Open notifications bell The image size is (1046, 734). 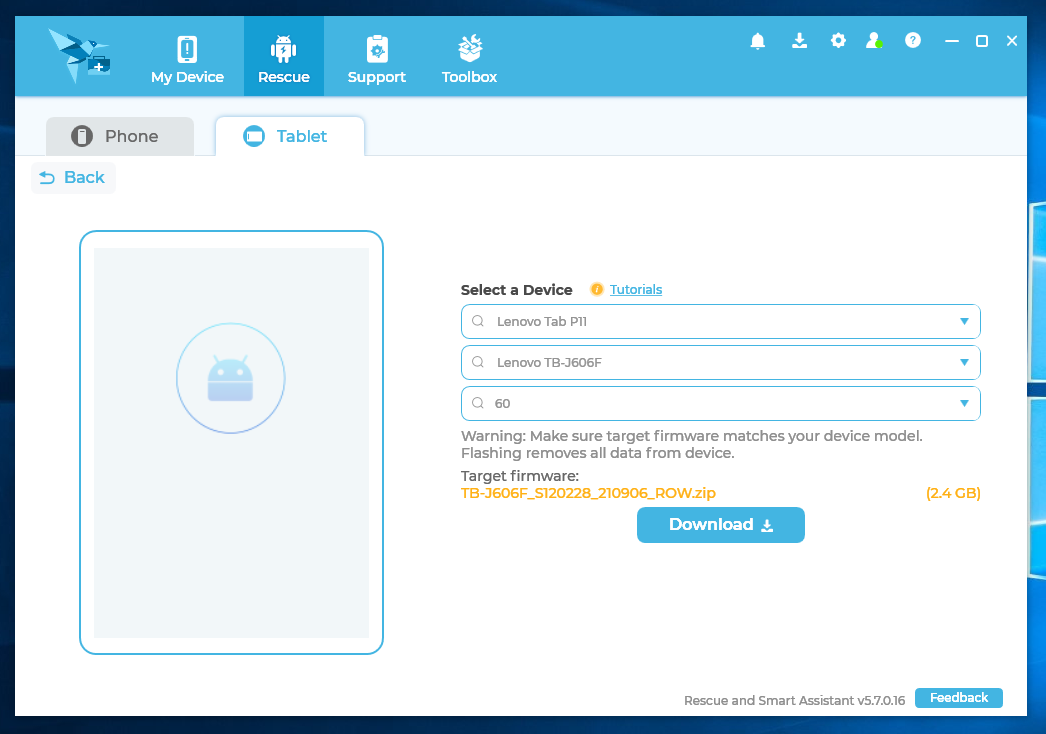[x=758, y=41]
